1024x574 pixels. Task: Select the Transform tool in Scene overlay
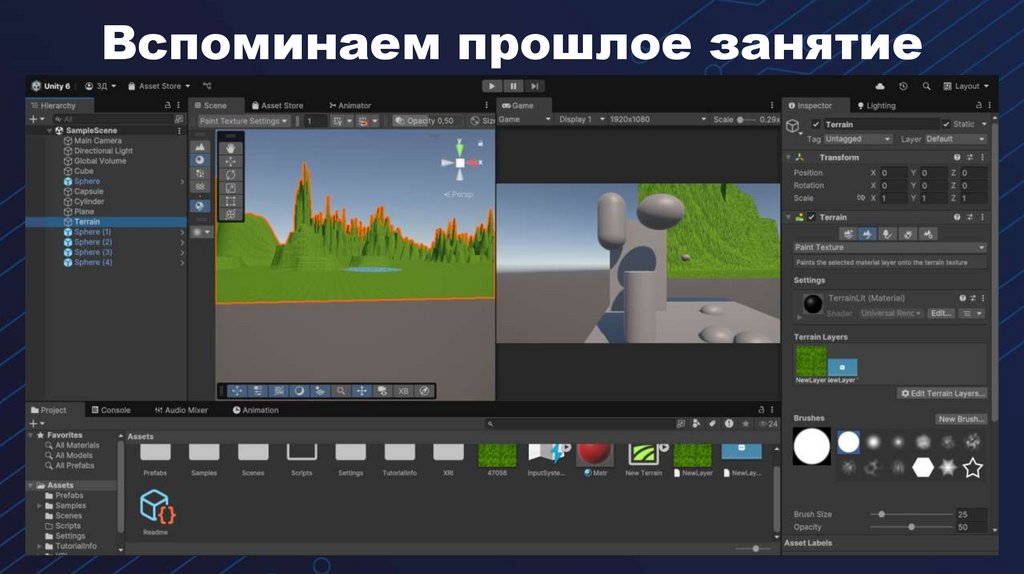(231, 214)
